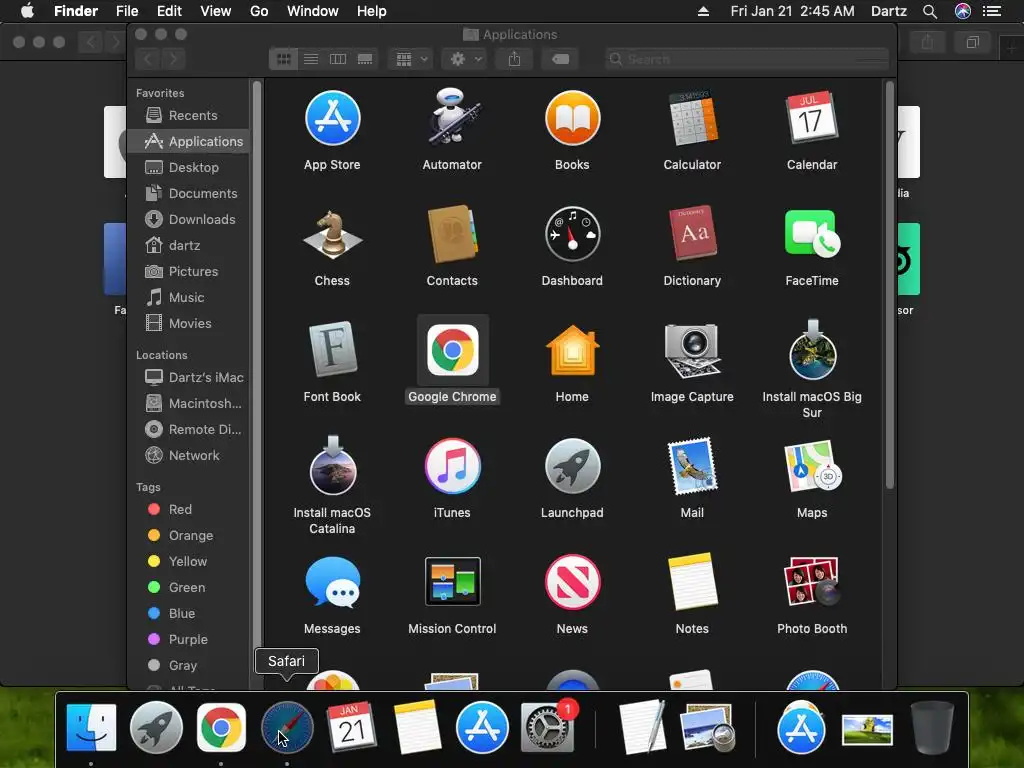Select the Dashboard app icon
This screenshot has height=768, width=1024.
[x=572, y=234]
